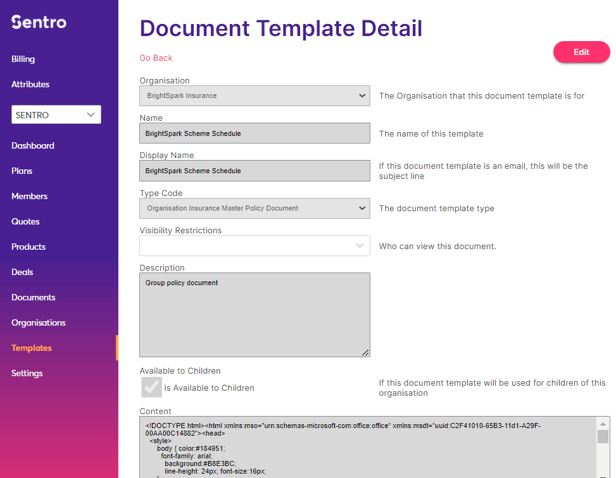Go to the Dashboard page

click(33, 146)
